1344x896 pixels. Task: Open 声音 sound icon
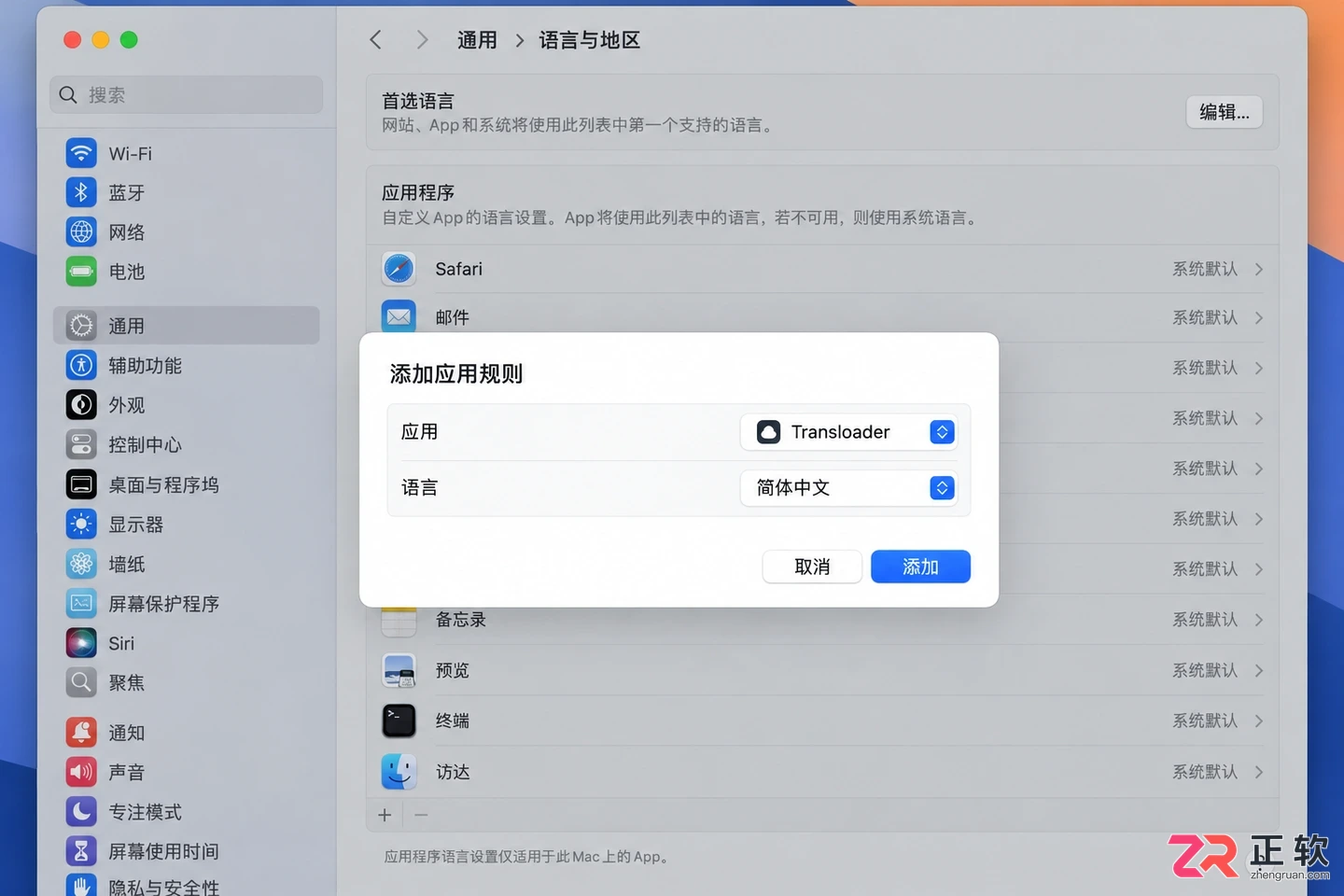(x=81, y=772)
